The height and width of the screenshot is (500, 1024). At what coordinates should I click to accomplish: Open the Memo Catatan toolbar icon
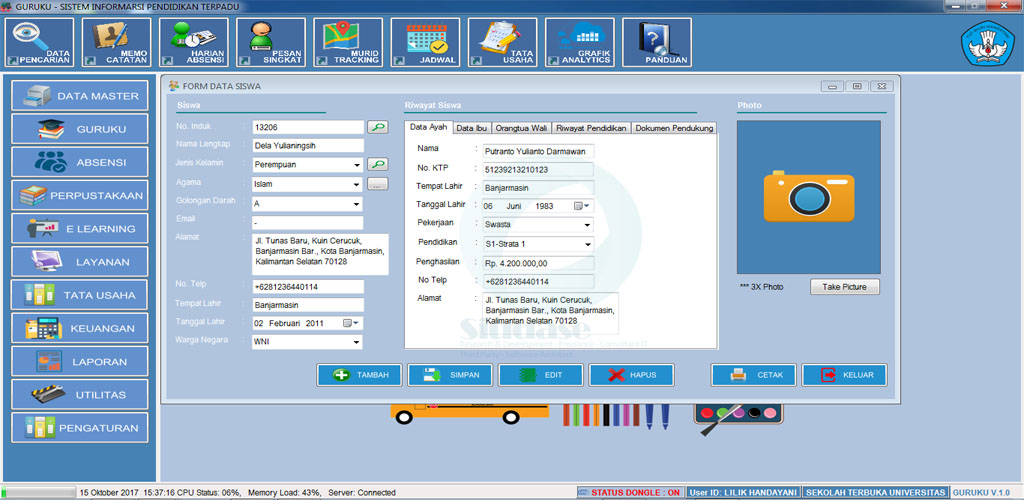[x=118, y=43]
